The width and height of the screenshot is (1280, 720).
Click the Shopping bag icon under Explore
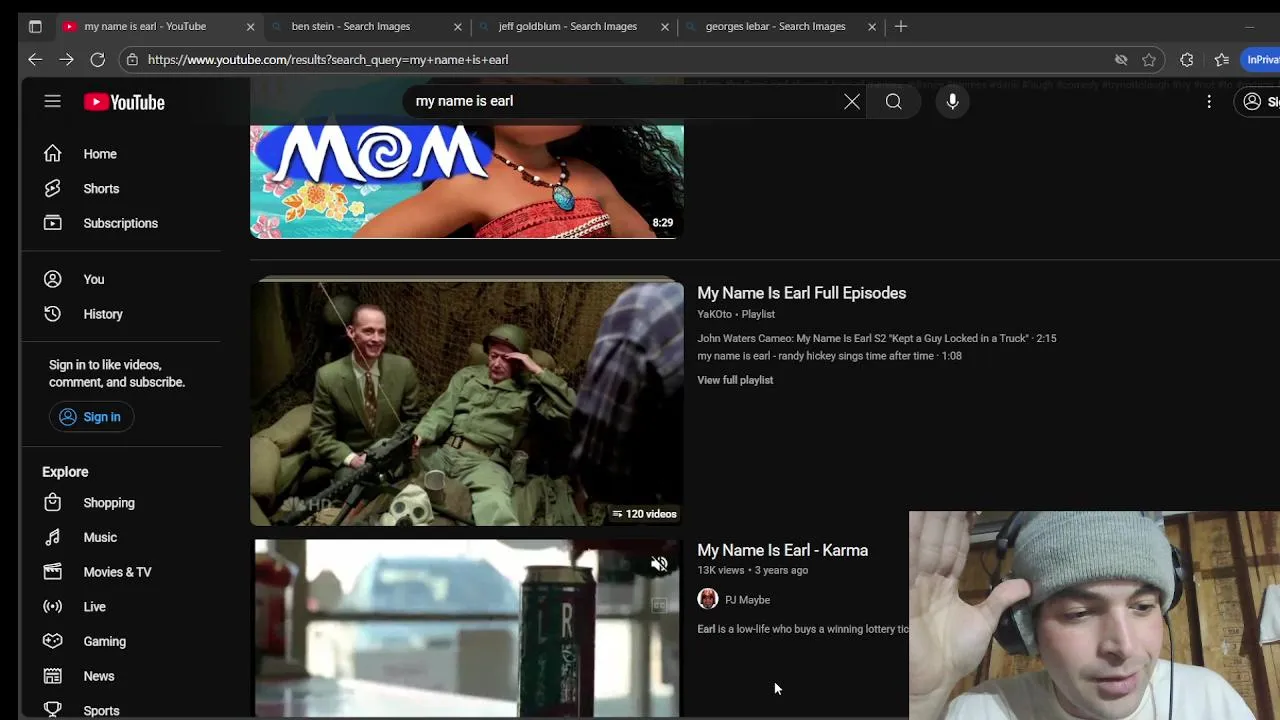click(x=53, y=503)
